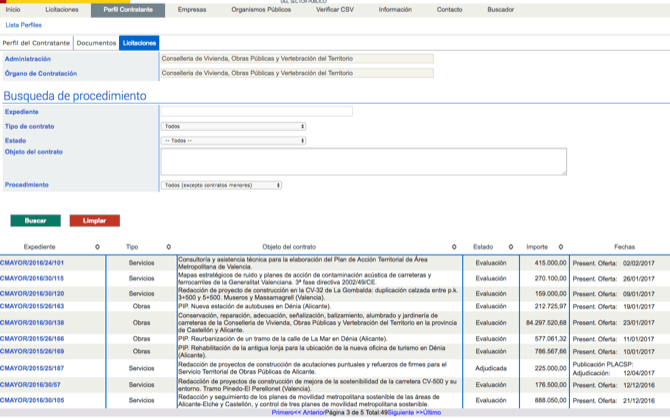Open the Estado dropdown
Screen dimensions: 670x419
[x=234, y=141]
